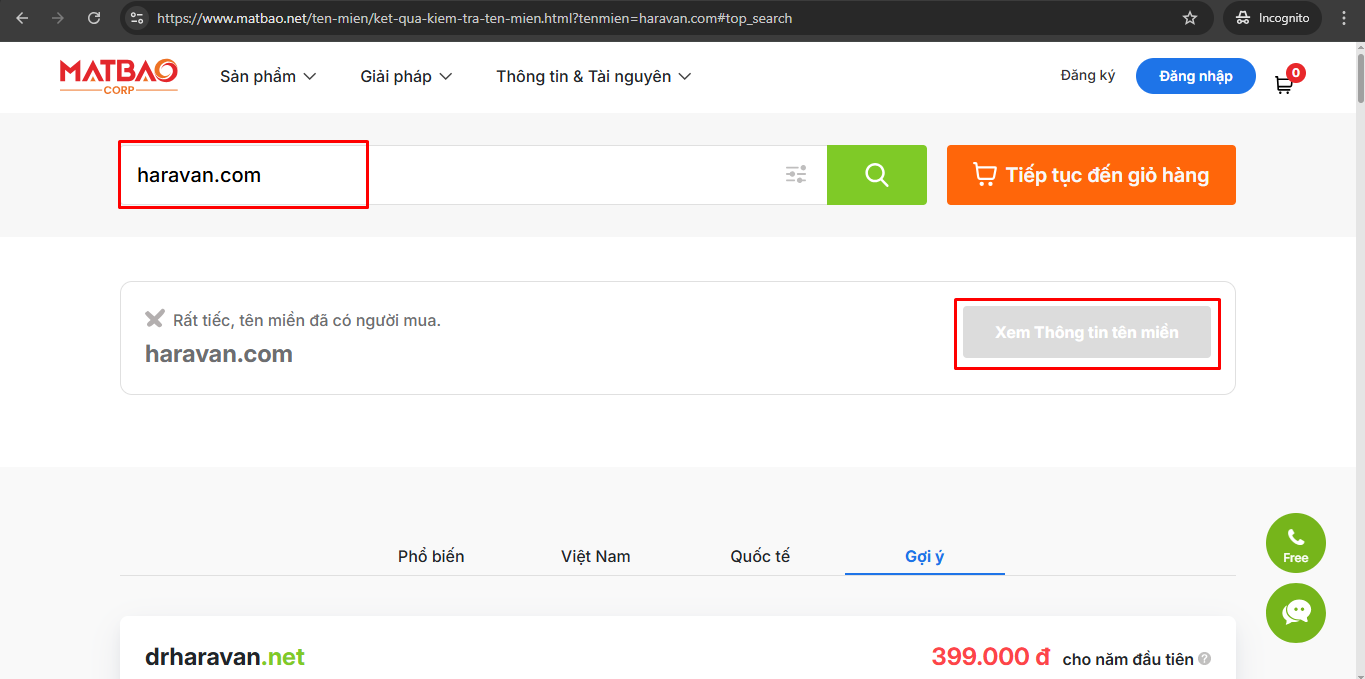The height and width of the screenshot is (679, 1365).
Task: Click the green magnifier search button
Action: [877, 175]
